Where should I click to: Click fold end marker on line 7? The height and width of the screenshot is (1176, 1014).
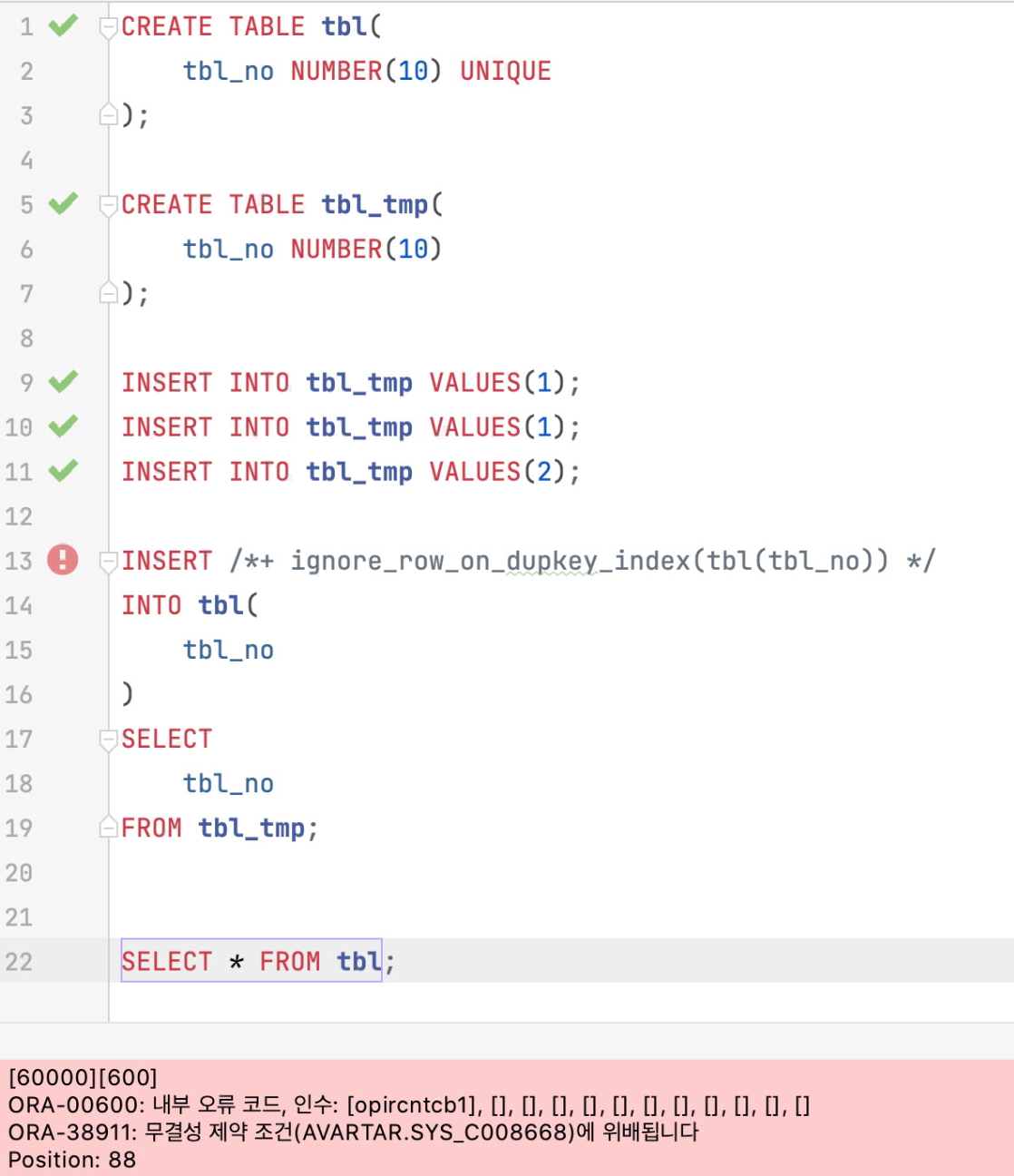[108, 292]
